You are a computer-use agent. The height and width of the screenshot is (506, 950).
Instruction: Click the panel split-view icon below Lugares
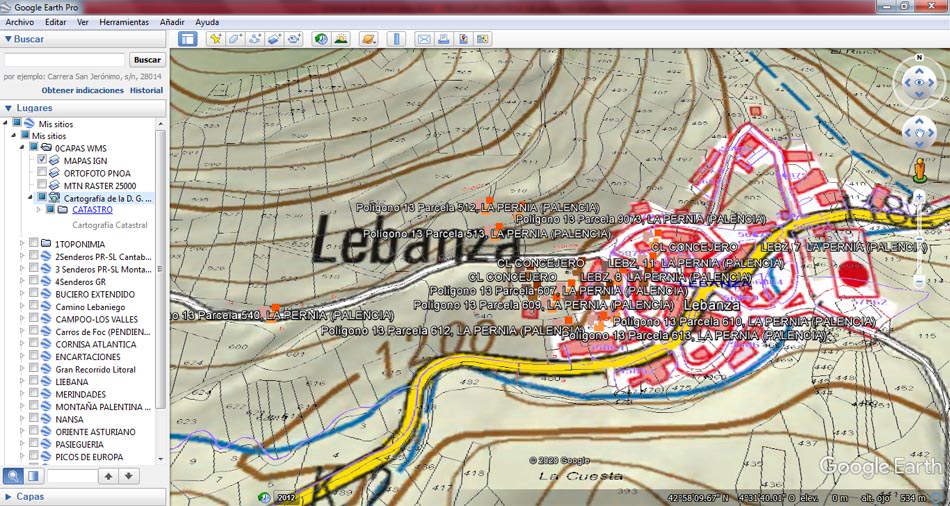33,476
